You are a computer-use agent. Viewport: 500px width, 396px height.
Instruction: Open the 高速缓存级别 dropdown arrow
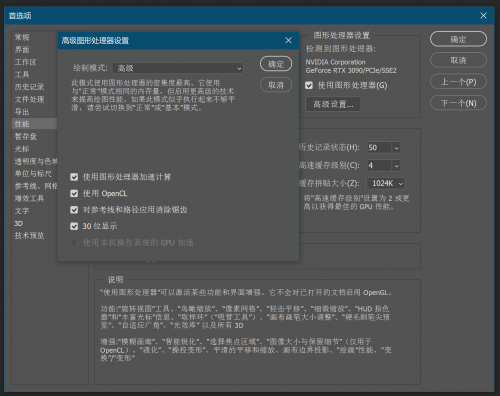point(396,165)
